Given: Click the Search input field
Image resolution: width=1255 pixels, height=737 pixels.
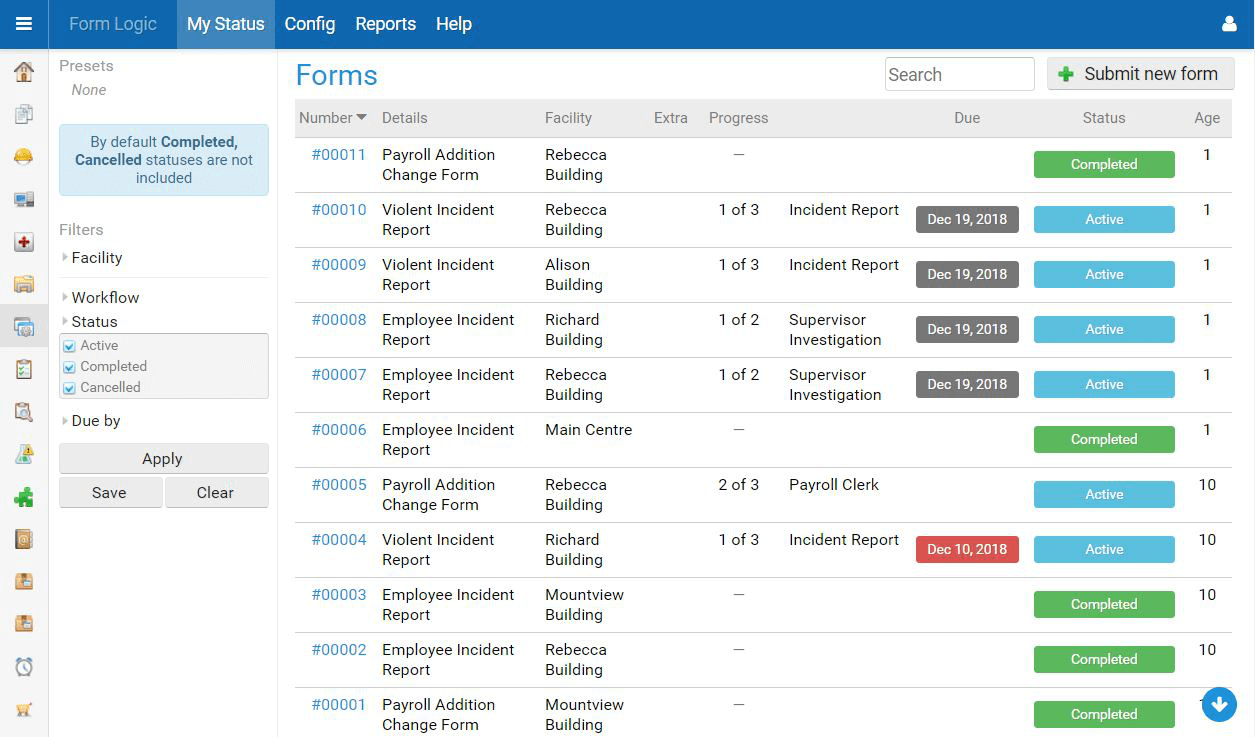Looking at the screenshot, I should 958,74.
